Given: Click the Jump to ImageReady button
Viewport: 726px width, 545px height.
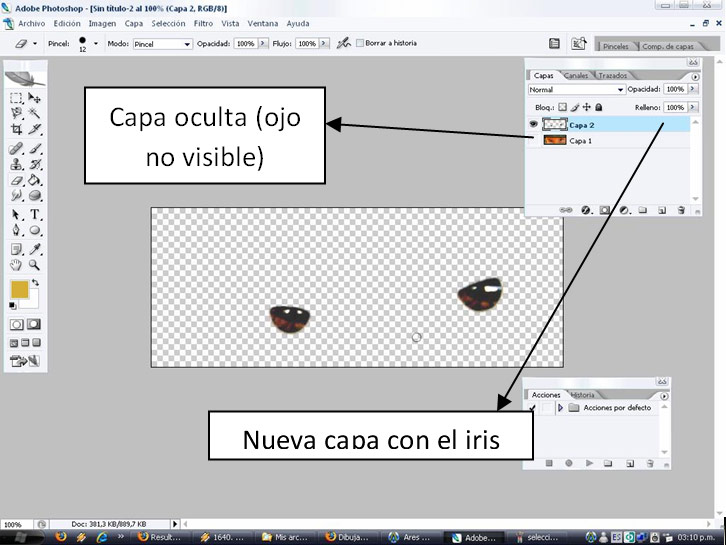Looking at the screenshot, I should [25, 361].
